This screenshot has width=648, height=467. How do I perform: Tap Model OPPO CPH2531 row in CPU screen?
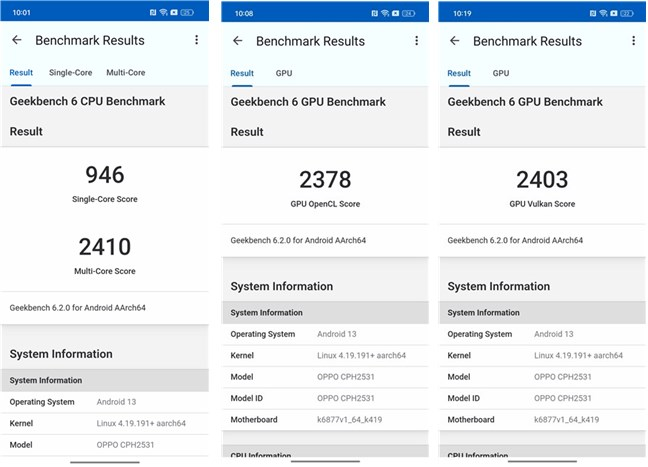[105, 445]
